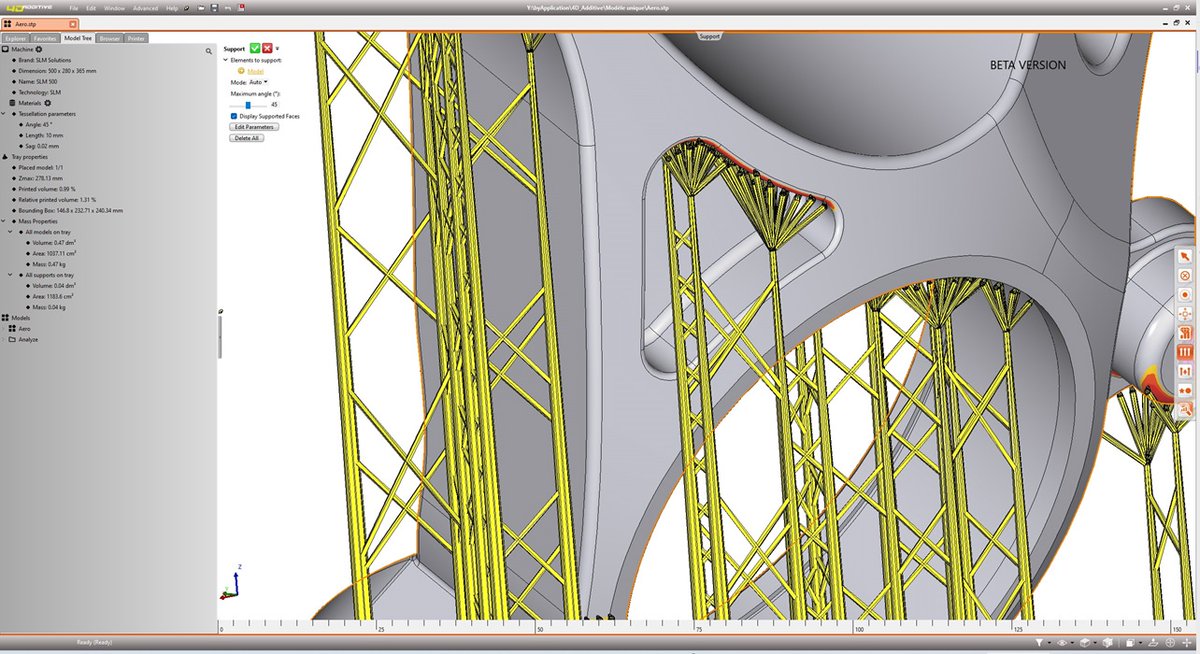Toggle the Display Supported Faces checkbox

coord(233,115)
